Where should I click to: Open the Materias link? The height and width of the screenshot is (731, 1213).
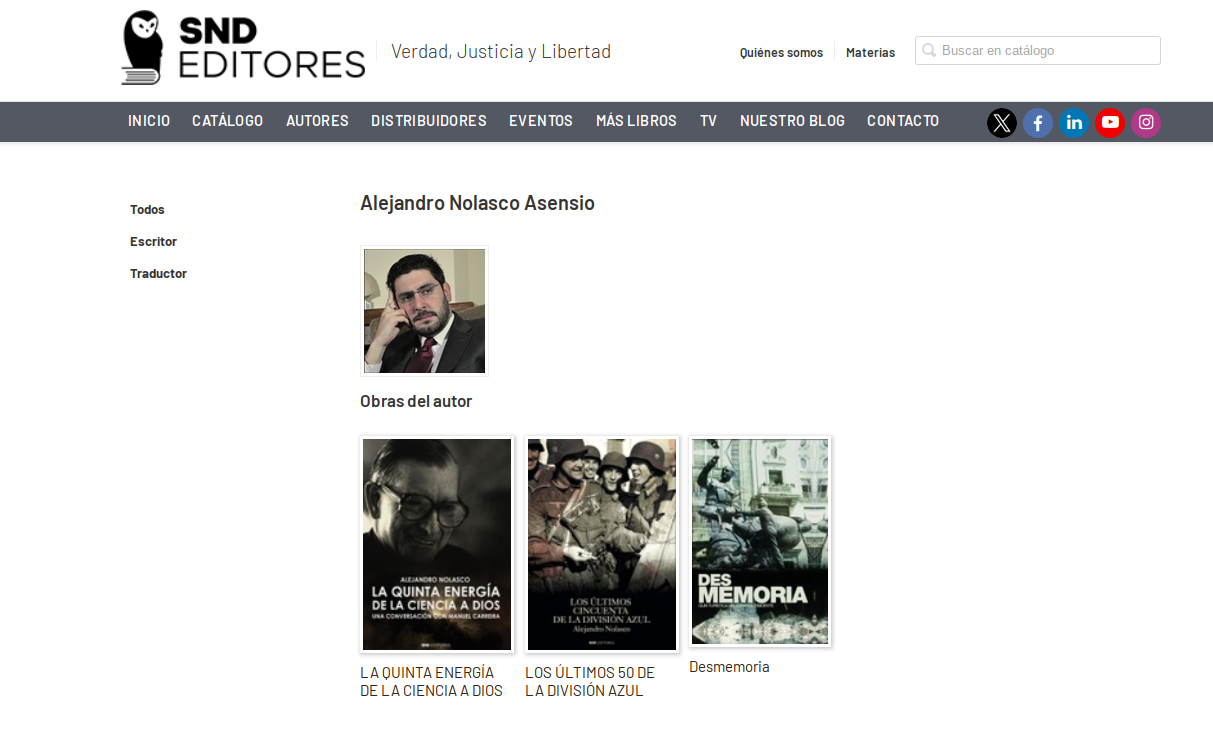[870, 53]
